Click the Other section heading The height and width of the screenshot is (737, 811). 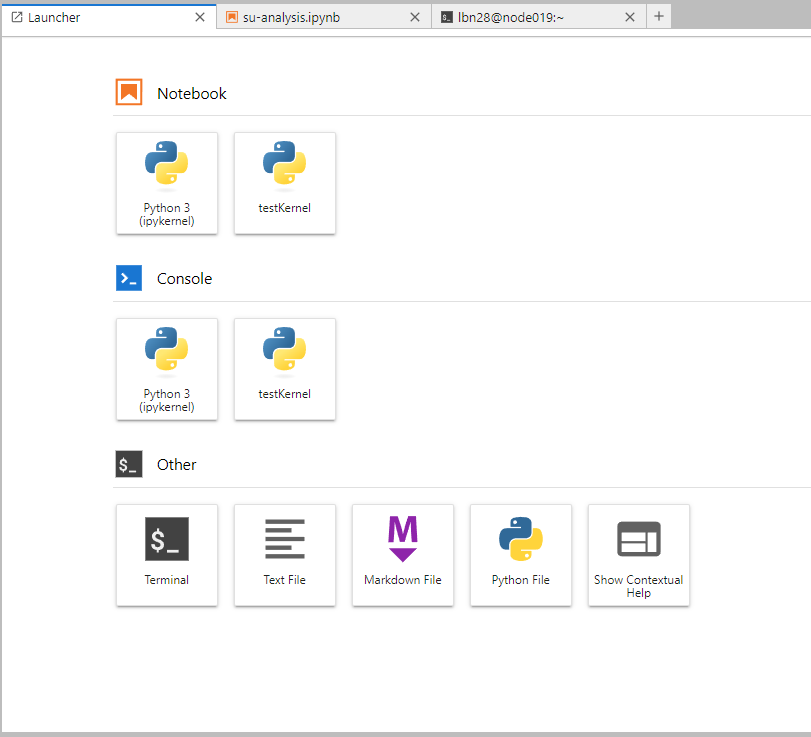[177, 464]
